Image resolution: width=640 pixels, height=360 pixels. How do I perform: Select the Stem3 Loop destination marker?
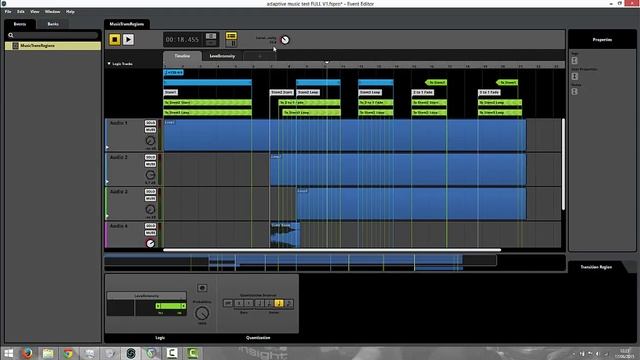[370, 92]
